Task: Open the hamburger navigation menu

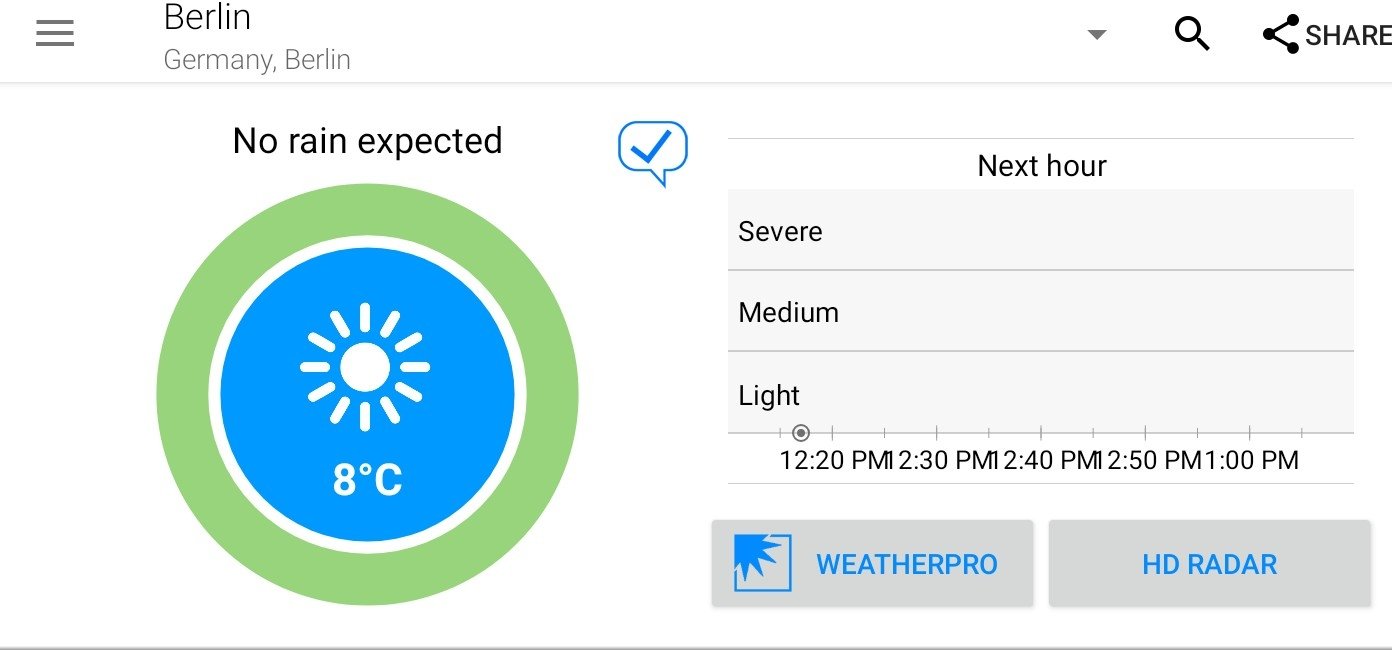Action: (x=55, y=34)
